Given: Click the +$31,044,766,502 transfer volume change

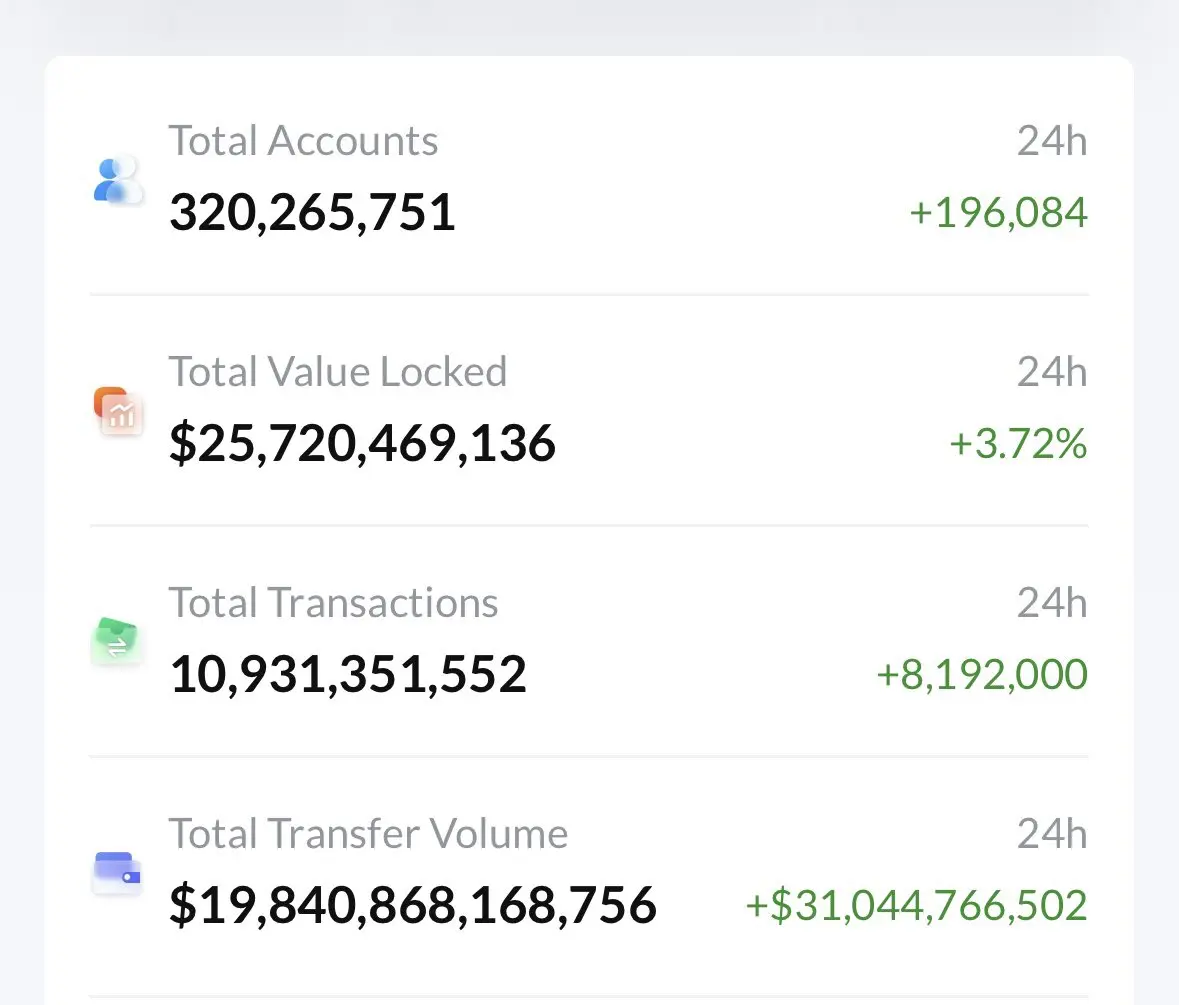Looking at the screenshot, I should tap(916, 904).
